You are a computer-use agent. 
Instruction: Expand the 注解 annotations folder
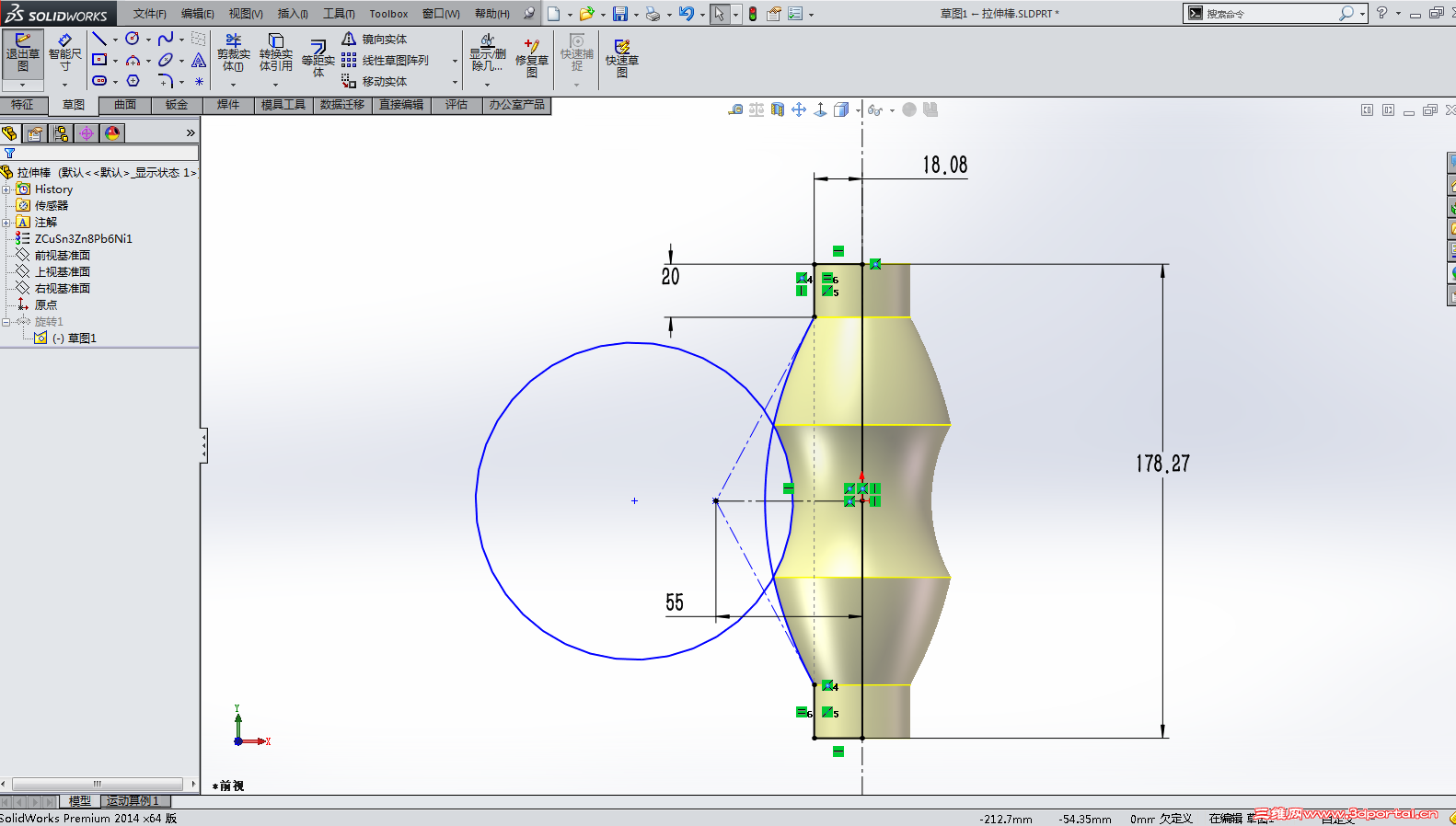6,223
